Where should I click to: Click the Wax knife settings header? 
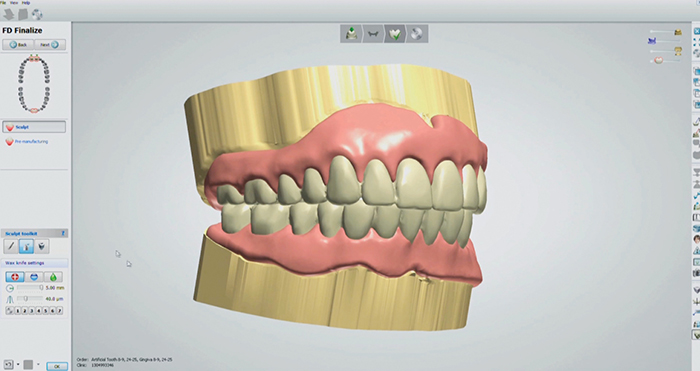click(34, 263)
